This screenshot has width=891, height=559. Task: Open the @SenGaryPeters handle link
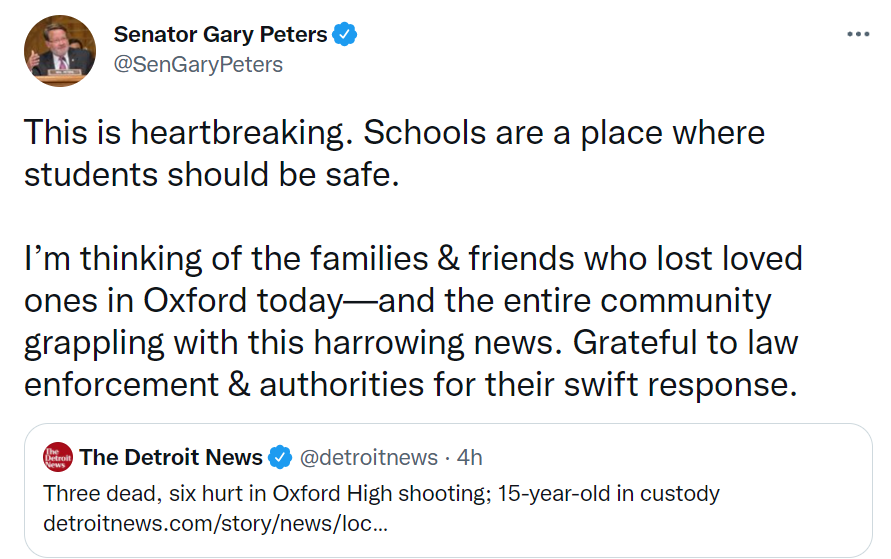point(198,65)
